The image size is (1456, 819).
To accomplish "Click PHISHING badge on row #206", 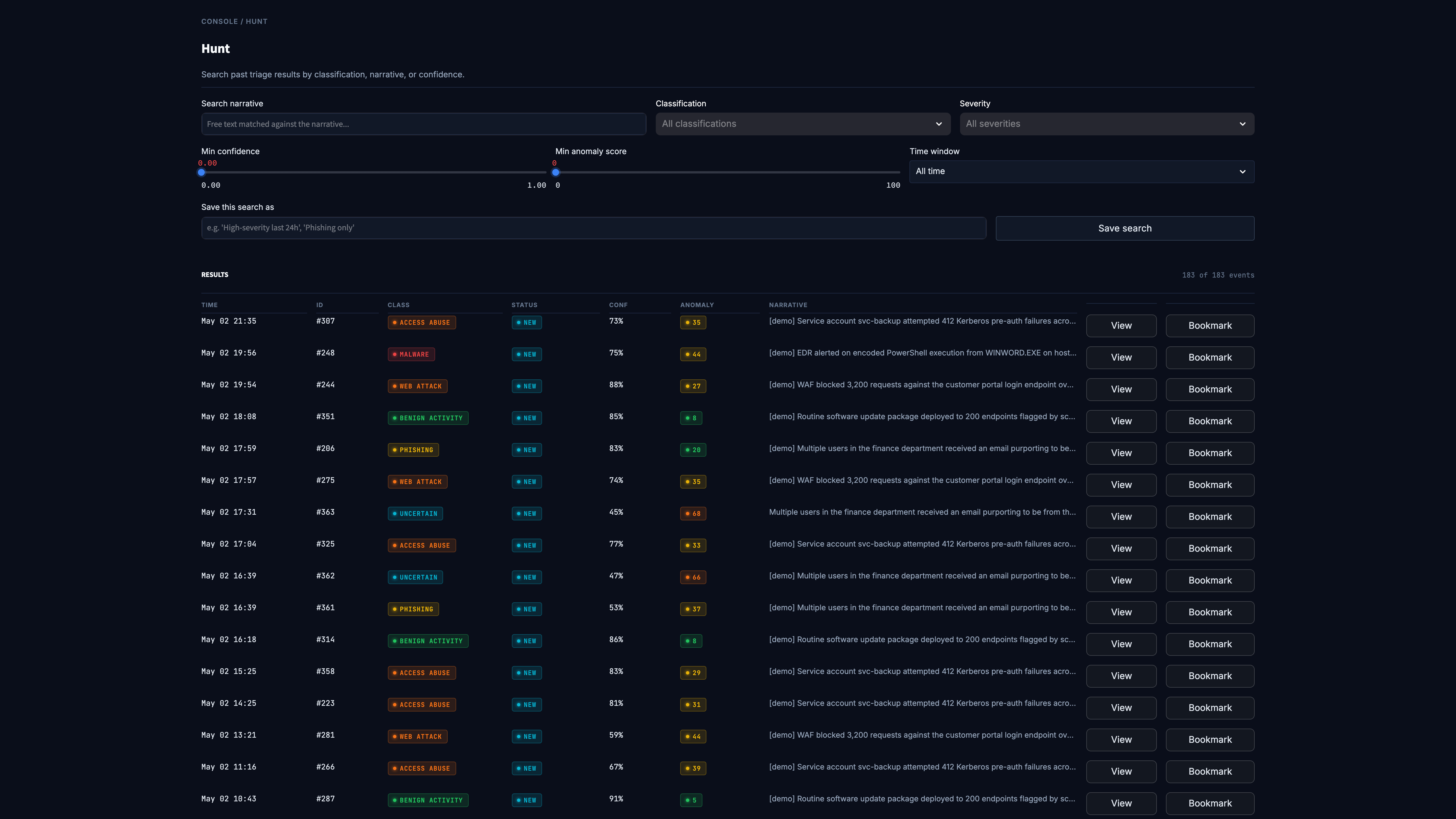I will point(413,450).
